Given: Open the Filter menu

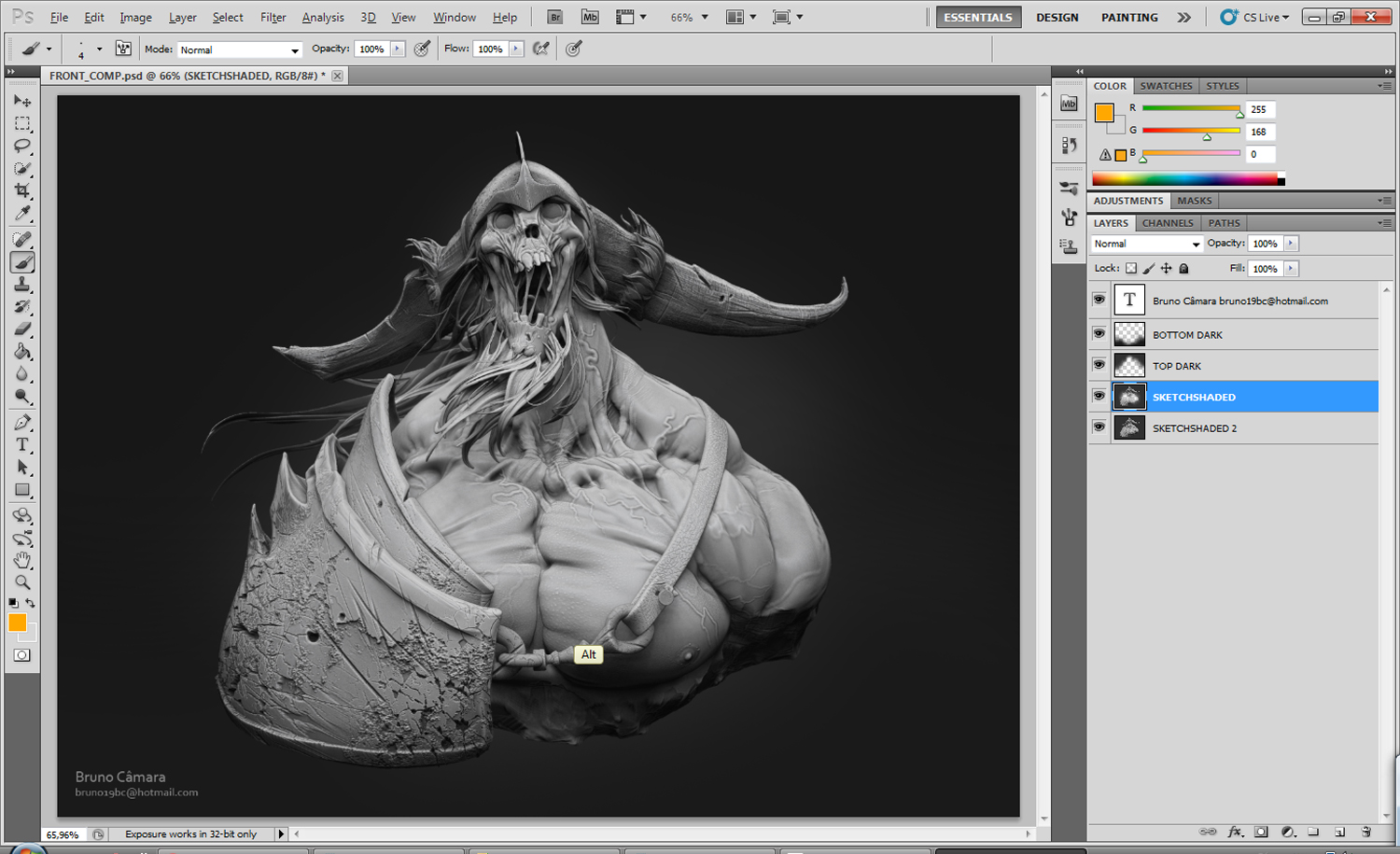Looking at the screenshot, I should pyautogui.click(x=273, y=17).
